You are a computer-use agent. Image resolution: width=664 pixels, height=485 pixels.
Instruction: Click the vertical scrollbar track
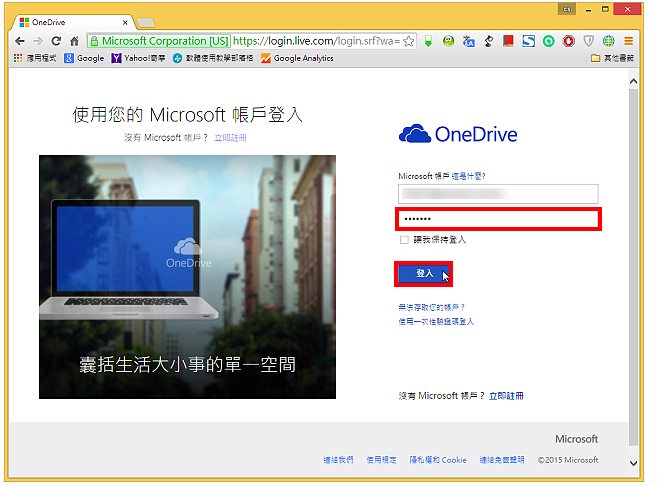[634, 267]
